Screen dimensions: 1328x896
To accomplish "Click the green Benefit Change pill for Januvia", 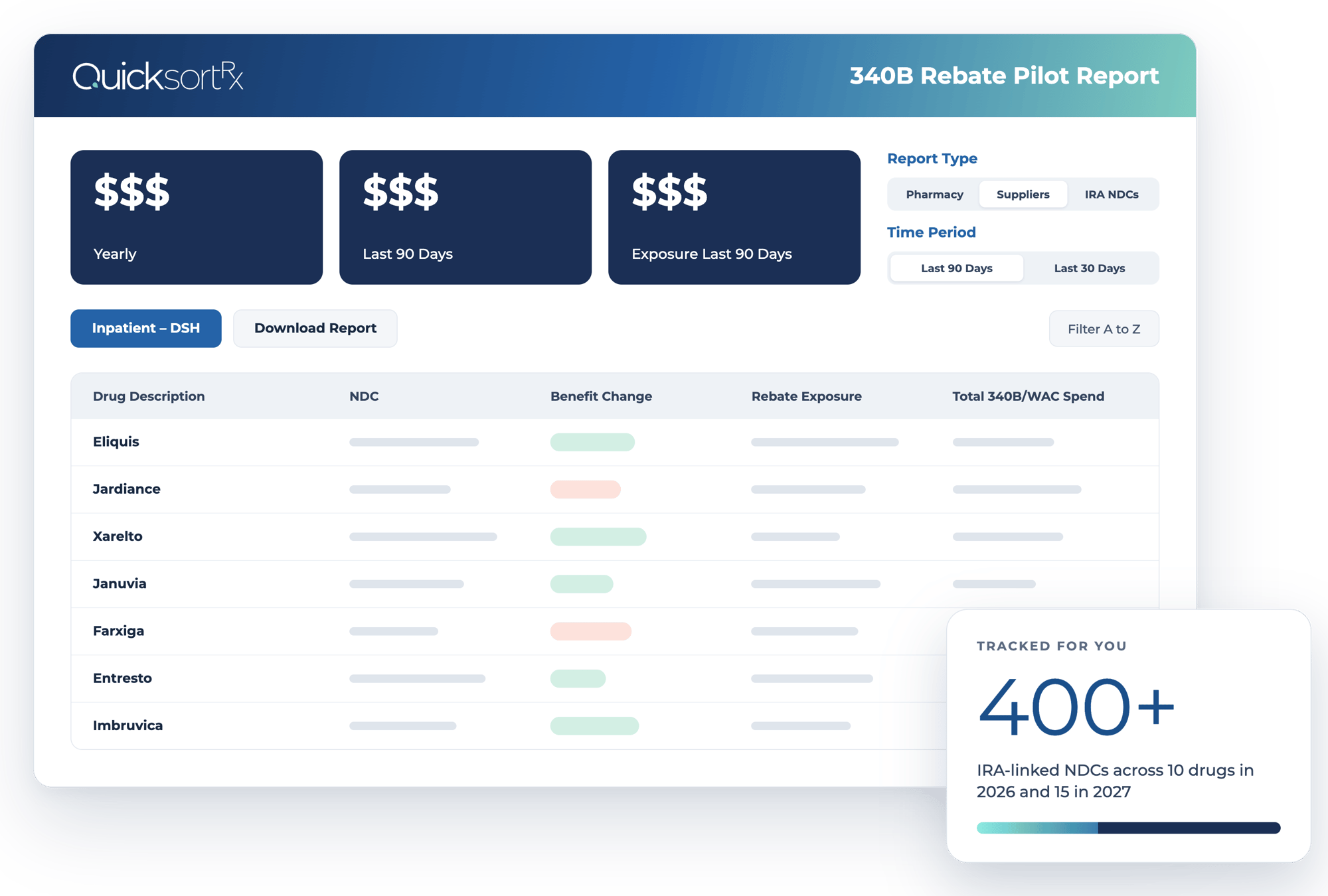I will pos(582,584).
